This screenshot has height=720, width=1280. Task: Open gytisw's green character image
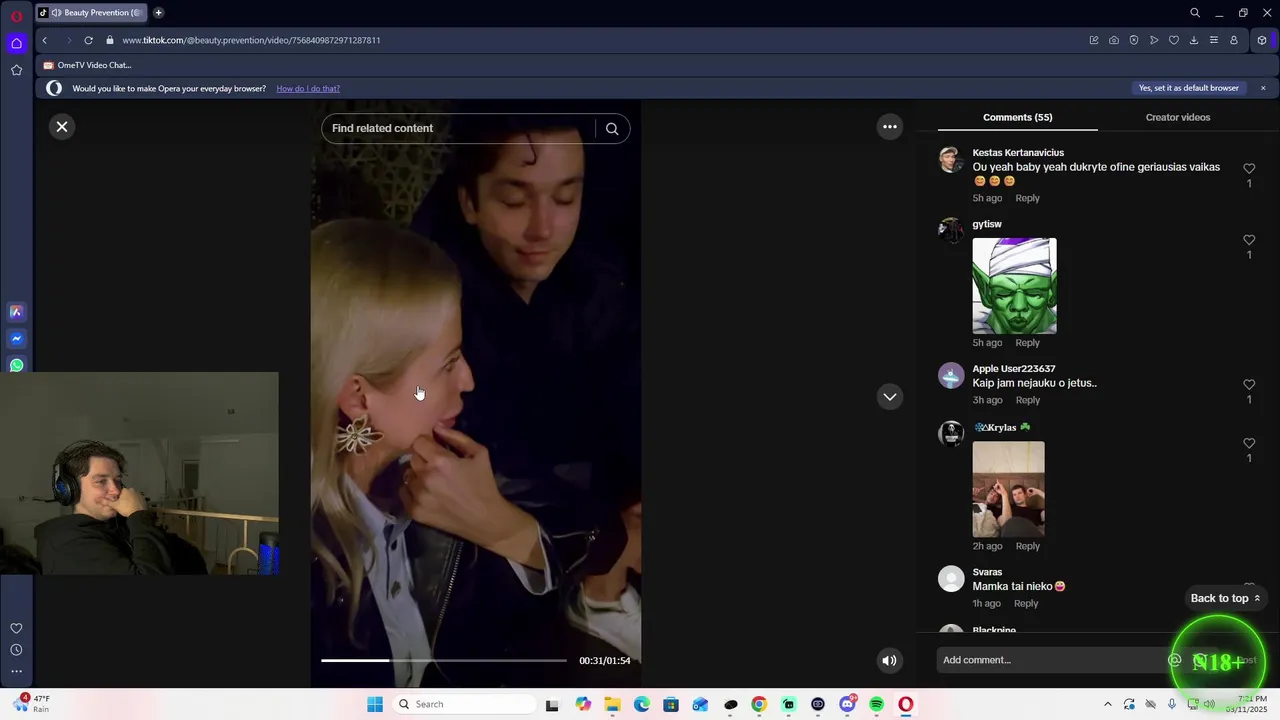(x=1014, y=286)
